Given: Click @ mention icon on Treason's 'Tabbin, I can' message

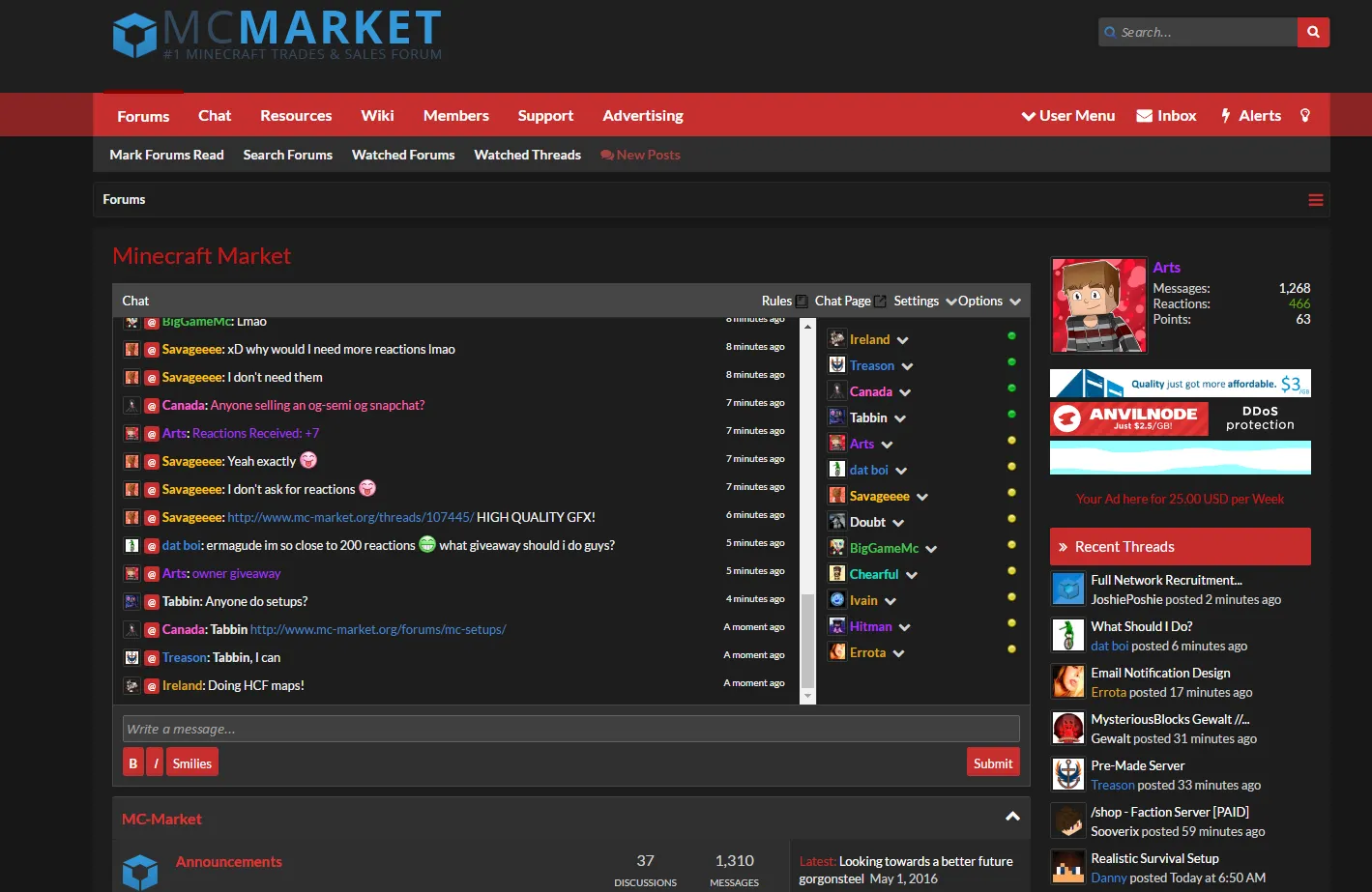Looking at the screenshot, I should pos(152,658).
